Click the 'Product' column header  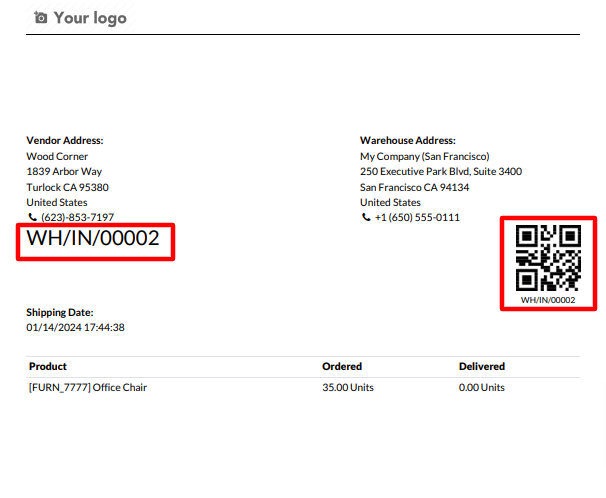pyautogui.click(x=48, y=366)
